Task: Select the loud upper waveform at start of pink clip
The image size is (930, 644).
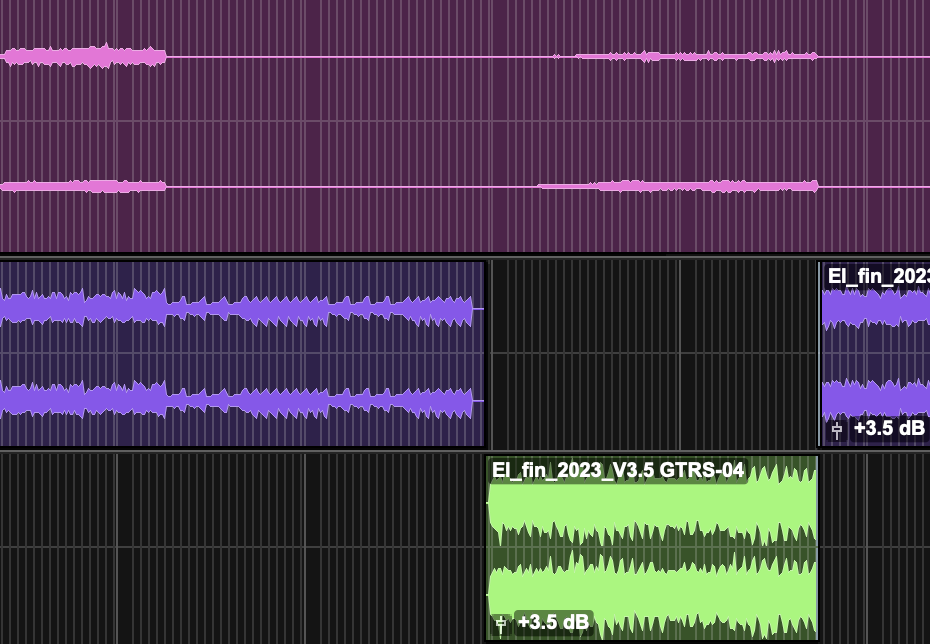Action: [x=83, y=57]
